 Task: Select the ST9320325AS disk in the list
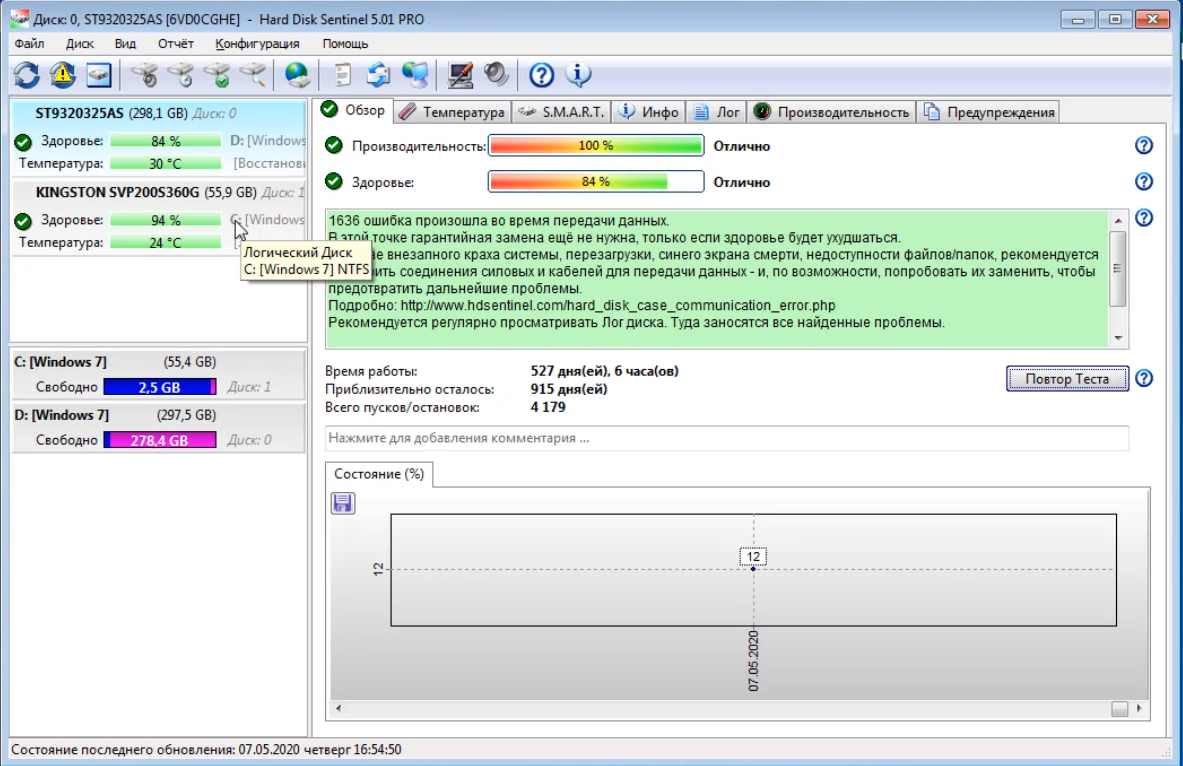[158, 139]
